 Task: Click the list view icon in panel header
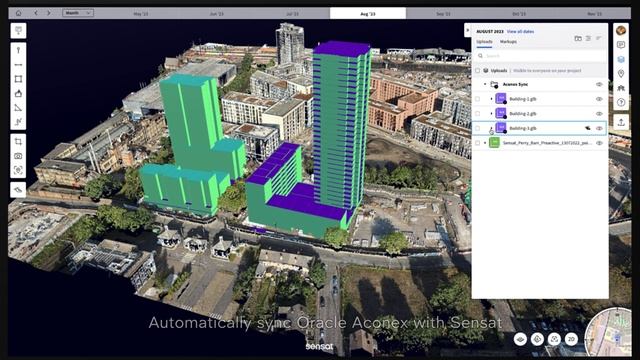coord(588,38)
